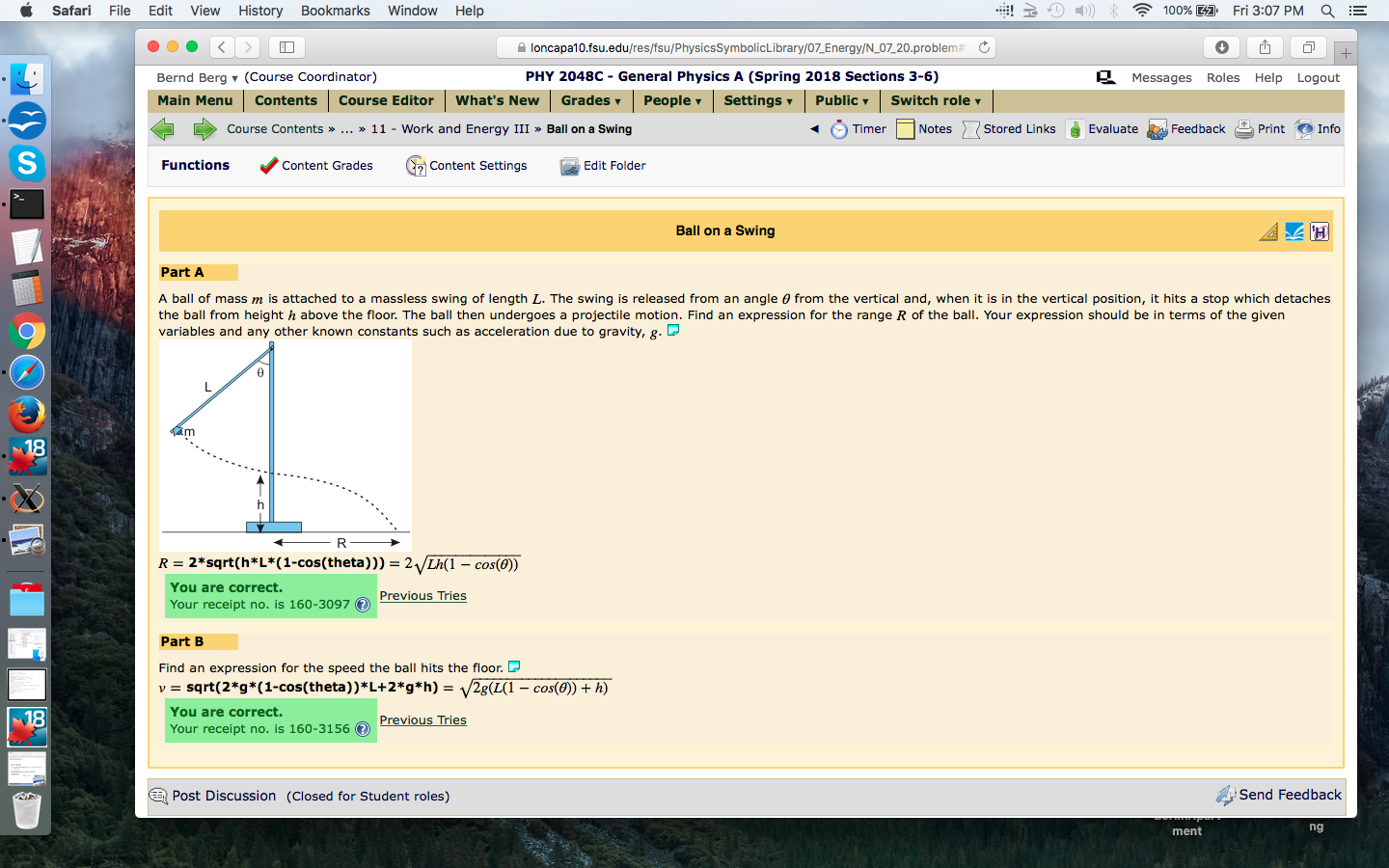Open History menu in menu bar

pyautogui.click(x=260, y=11)
